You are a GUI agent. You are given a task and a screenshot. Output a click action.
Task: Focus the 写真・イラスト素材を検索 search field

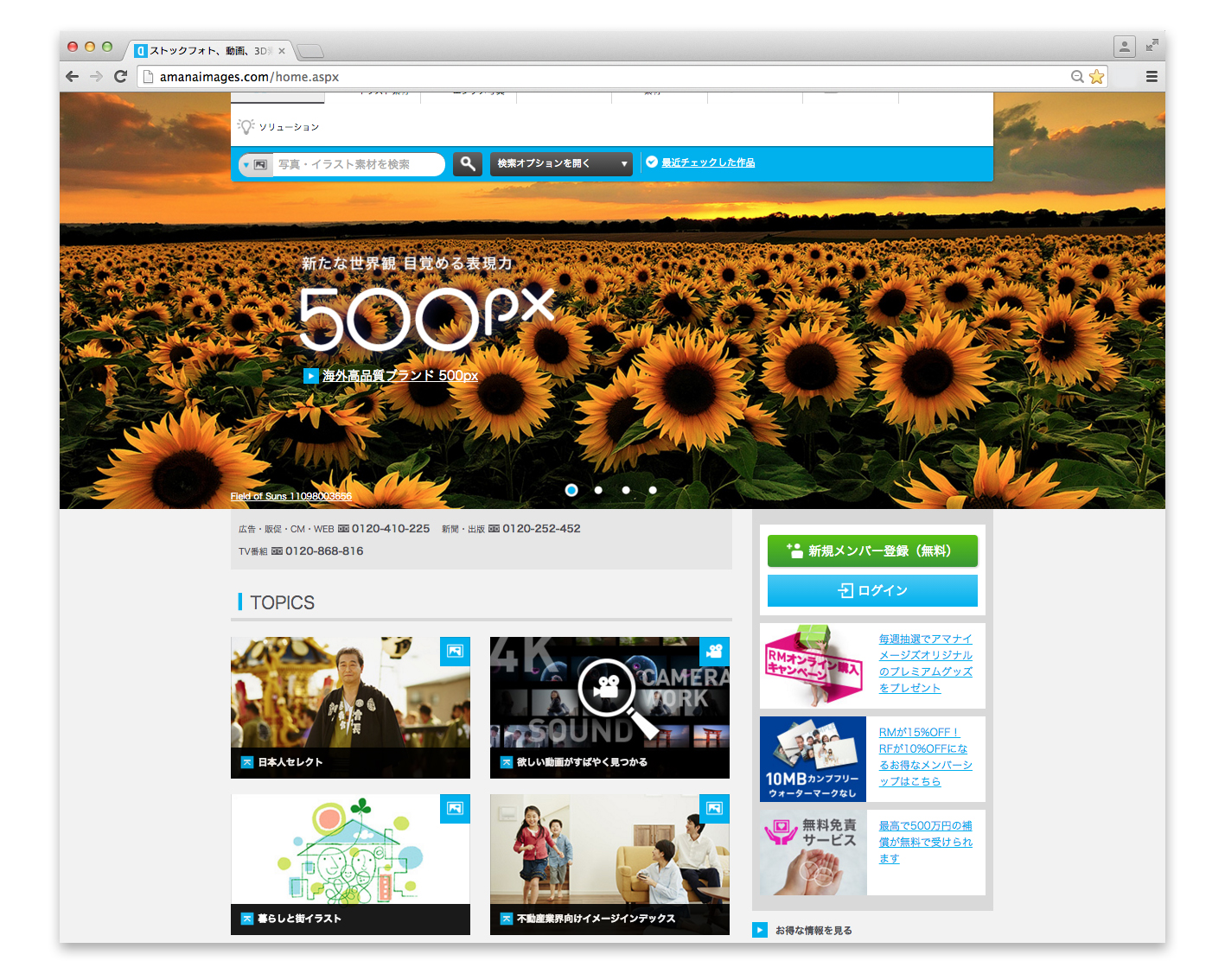[x=359, y=164]
